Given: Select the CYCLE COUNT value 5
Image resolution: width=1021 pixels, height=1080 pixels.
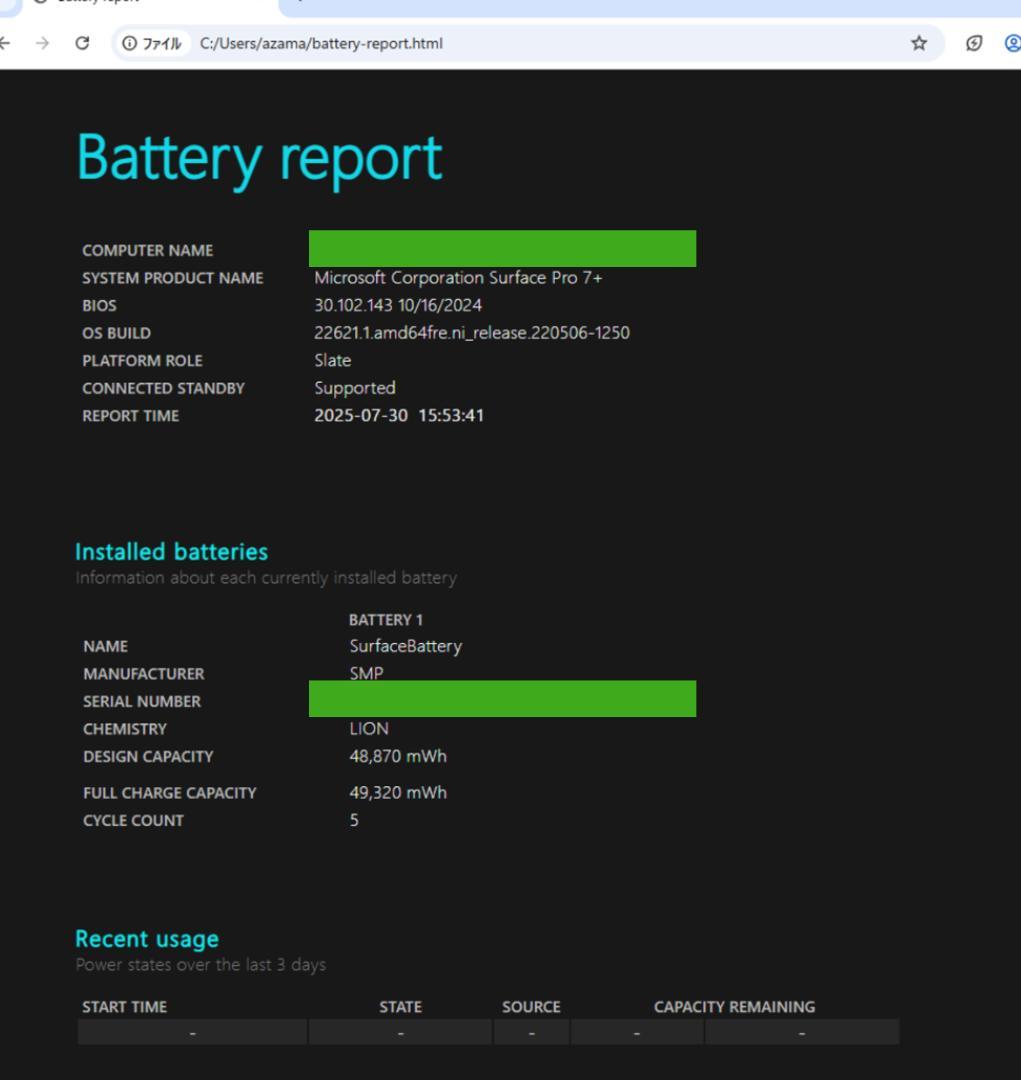Looking at the screenshot, I should point(351,820).
